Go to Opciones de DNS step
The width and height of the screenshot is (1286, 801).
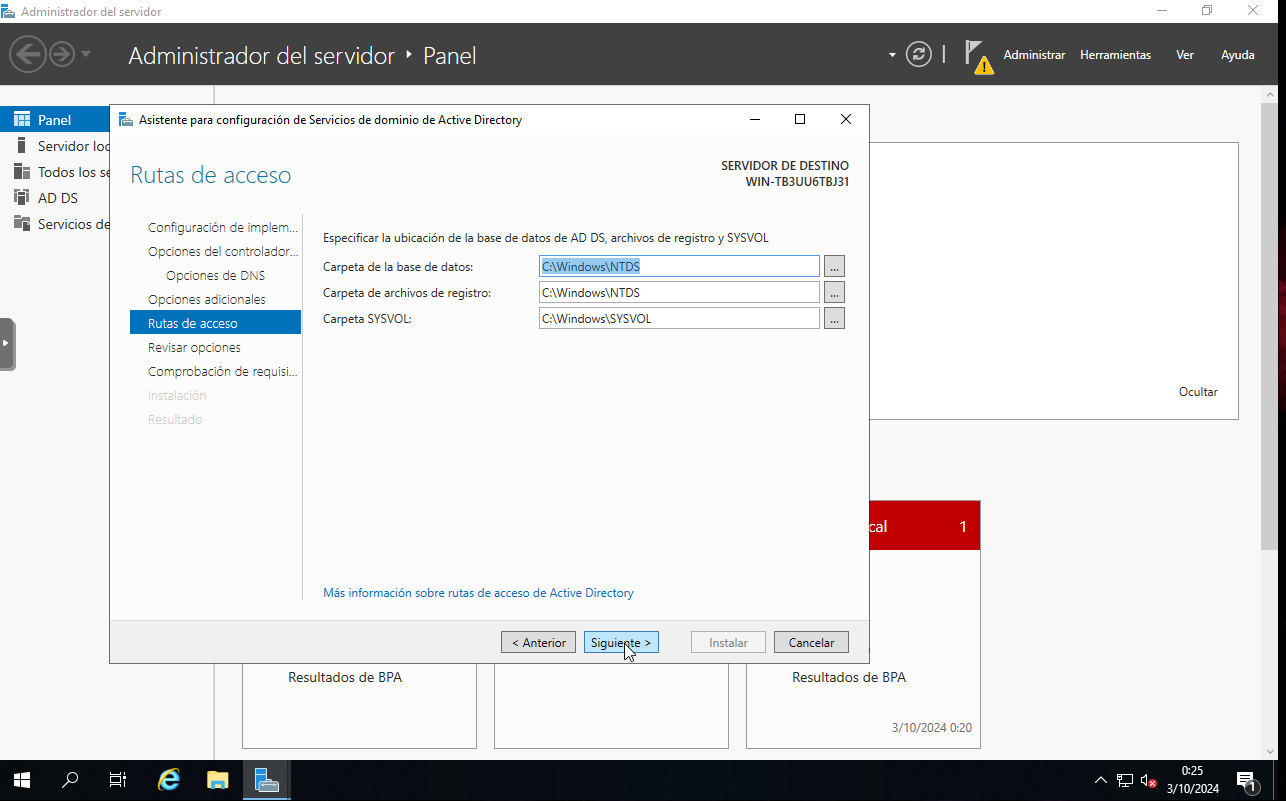(x=215, y=275)
